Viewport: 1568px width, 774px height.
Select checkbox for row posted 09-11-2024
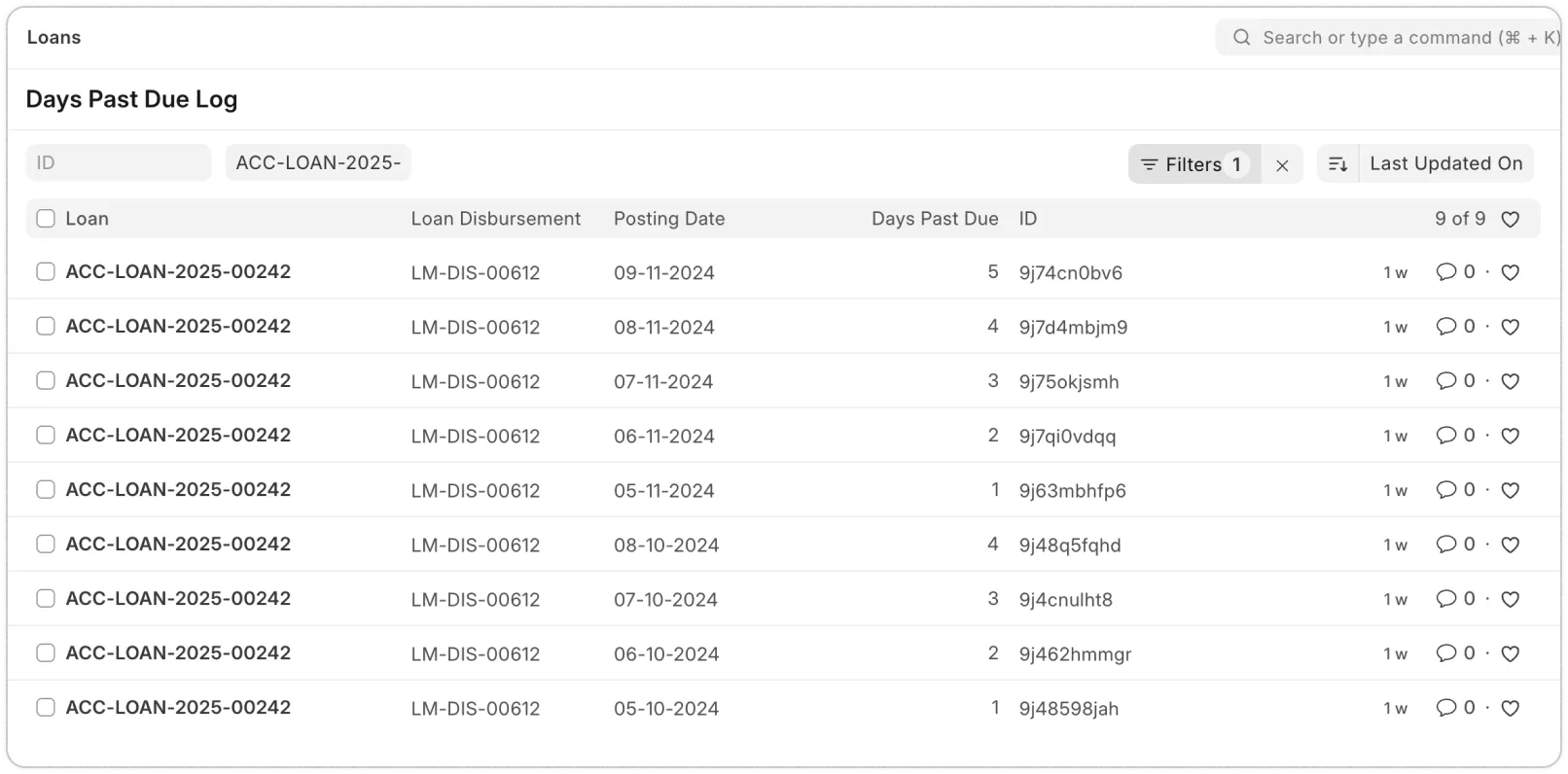(x=46, y=272)
